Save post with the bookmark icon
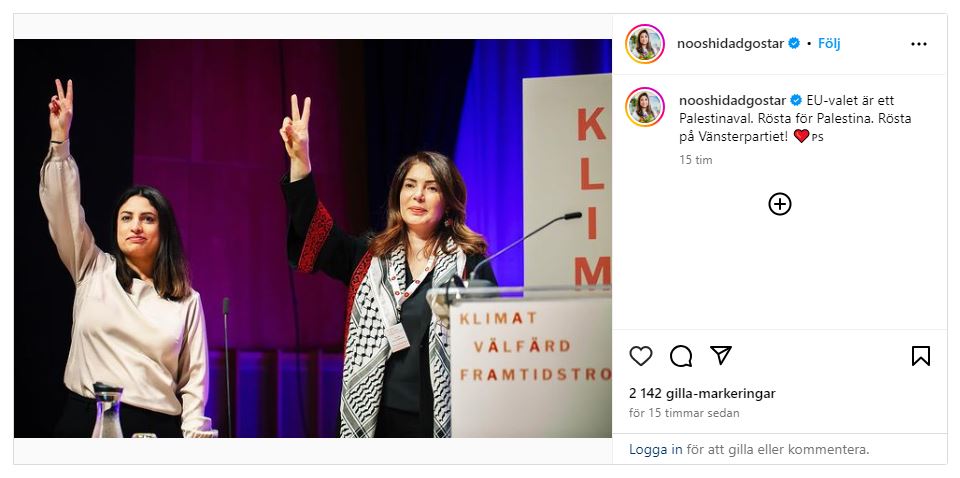 click(920, 356)
